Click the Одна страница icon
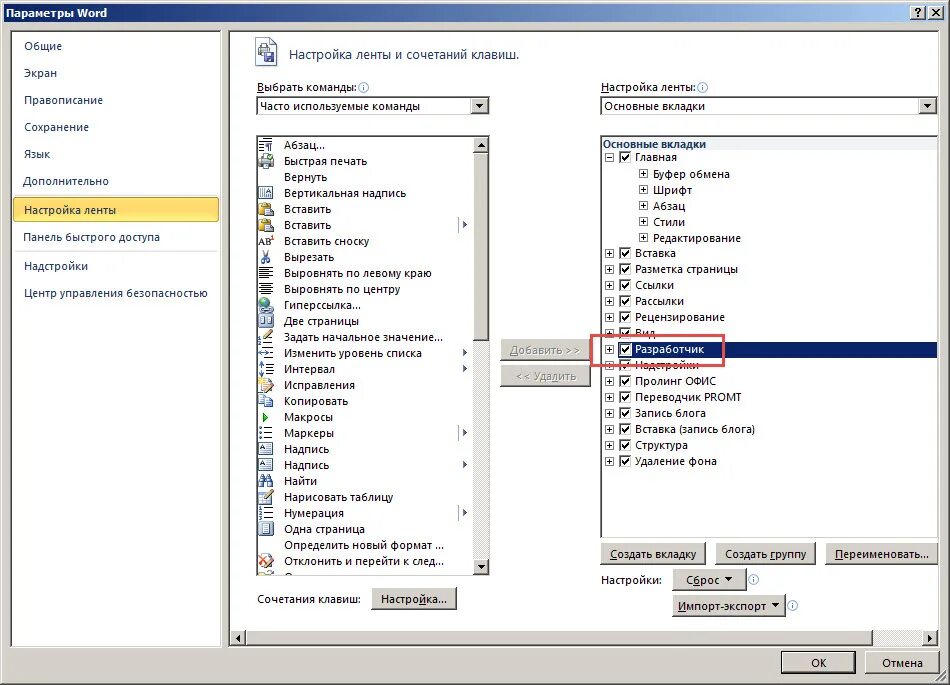950x685 pixels. 265,529
